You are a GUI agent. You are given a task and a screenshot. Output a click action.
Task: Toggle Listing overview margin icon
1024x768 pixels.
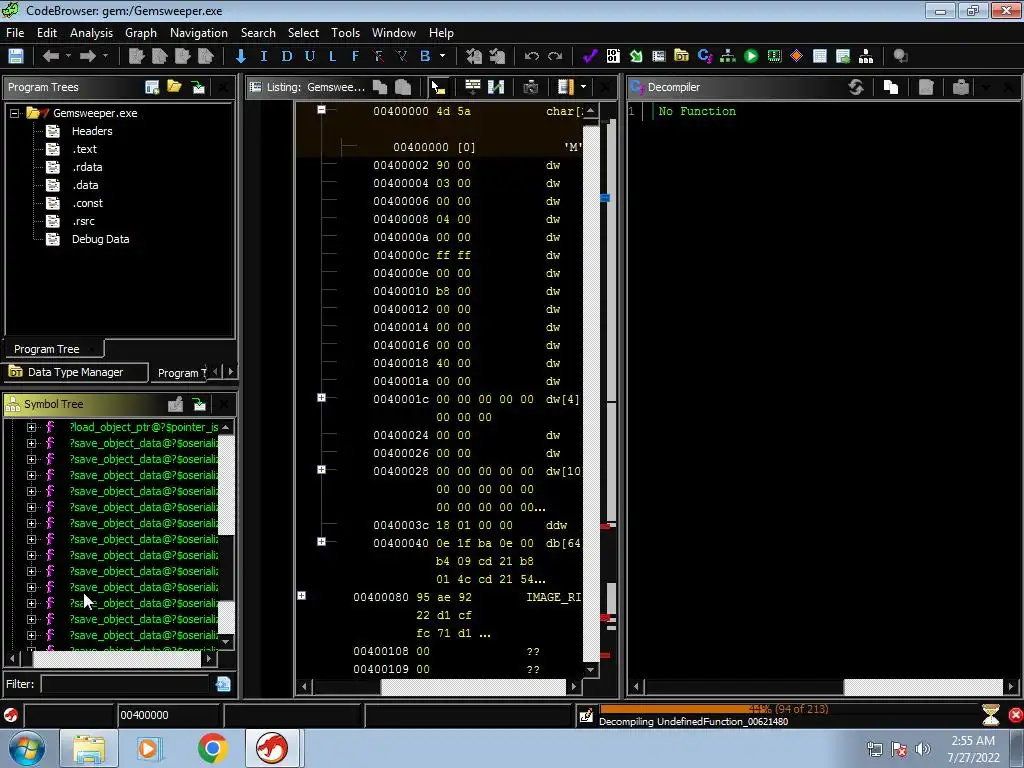pyautogui.click(x=566, y=87)
